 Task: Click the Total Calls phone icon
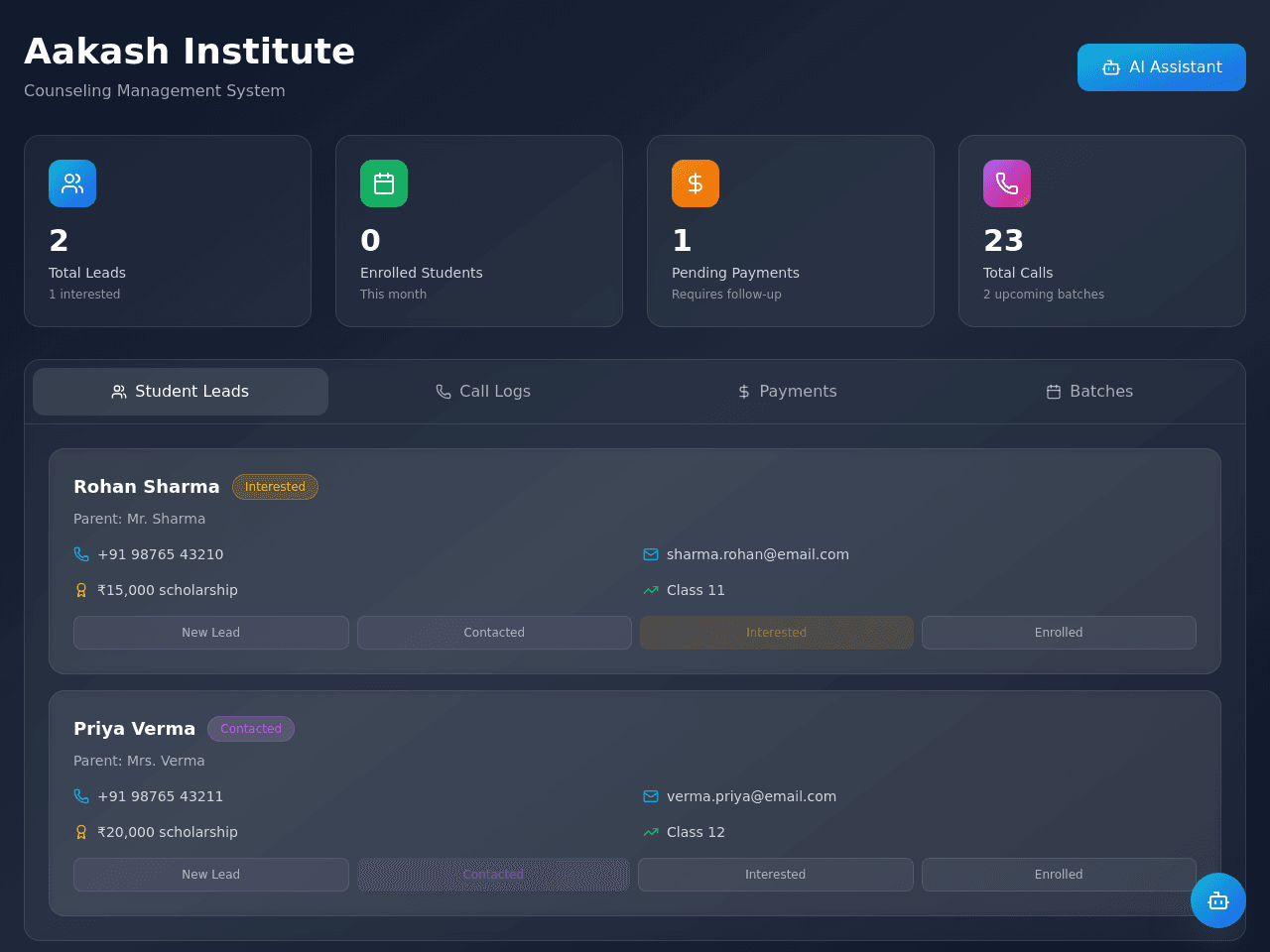point(1007,183)
